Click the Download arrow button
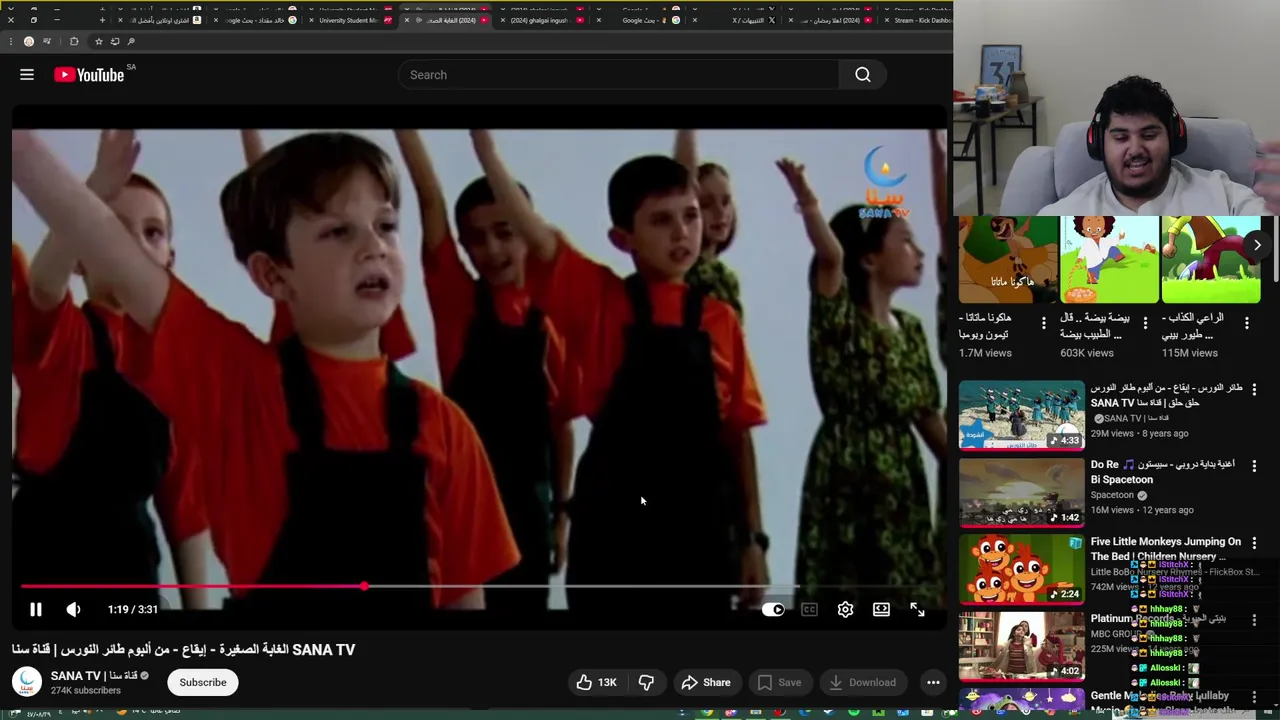 point(862,682)
